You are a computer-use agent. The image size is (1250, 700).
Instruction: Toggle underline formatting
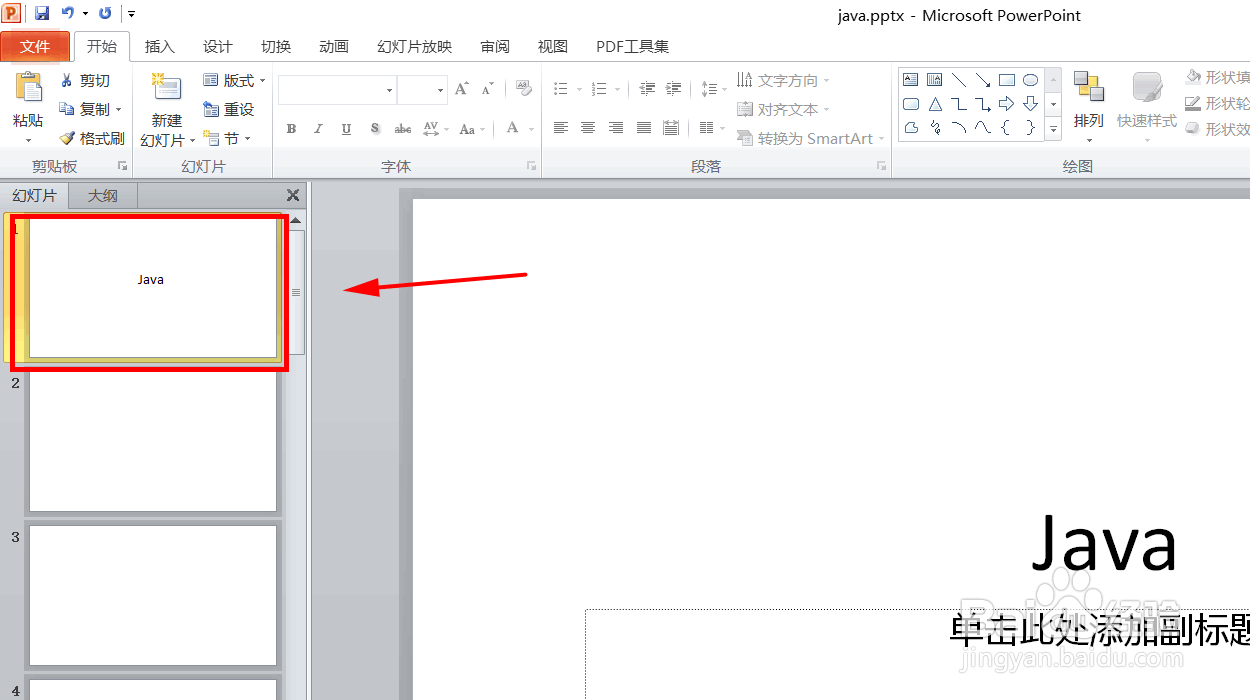coord(346,128)
